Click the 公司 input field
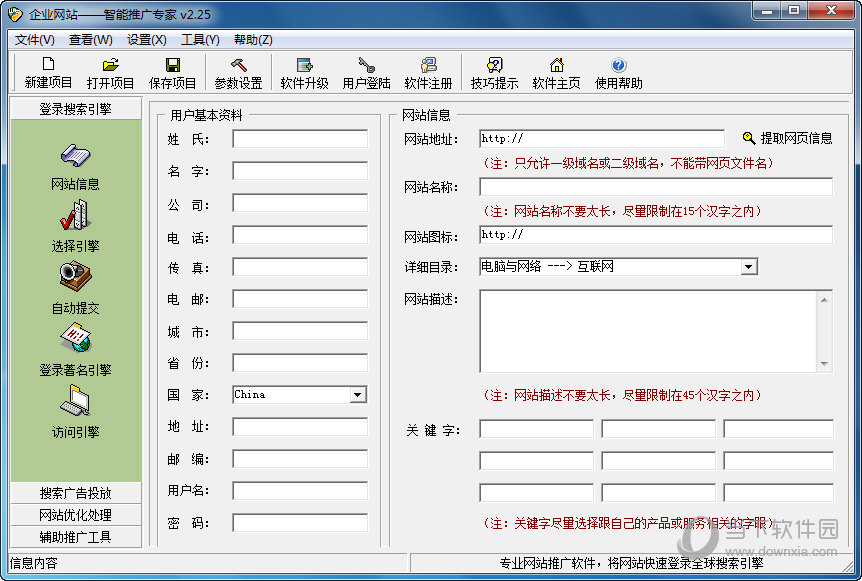This screenshot has height=581, width=862. [300, 203]
